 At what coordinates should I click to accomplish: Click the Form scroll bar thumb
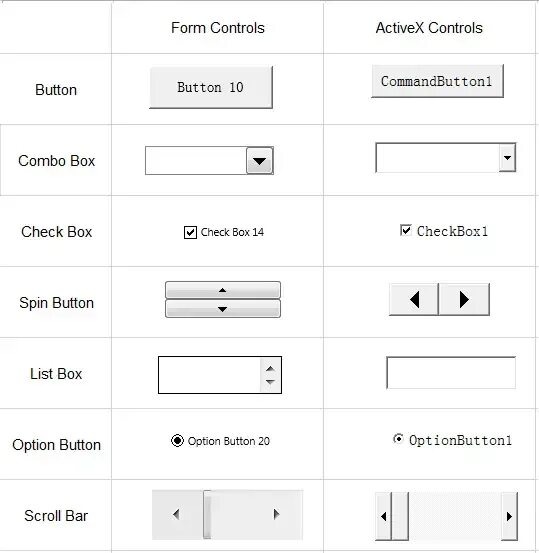[x=207, y=515]
